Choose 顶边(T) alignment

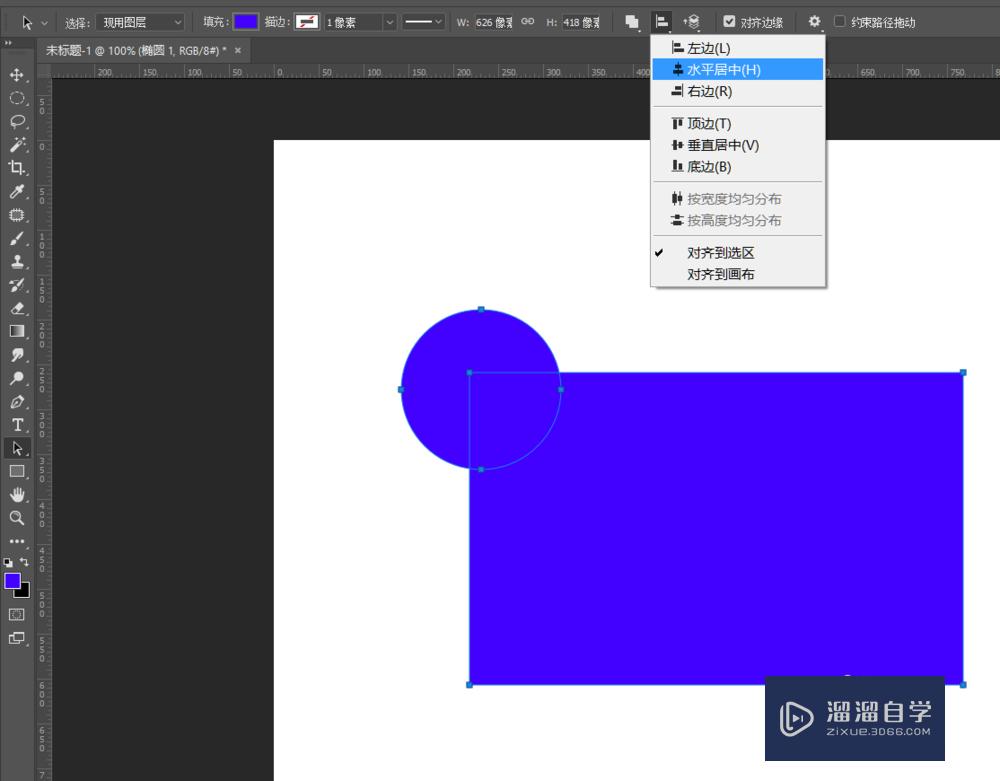[737, 123]
